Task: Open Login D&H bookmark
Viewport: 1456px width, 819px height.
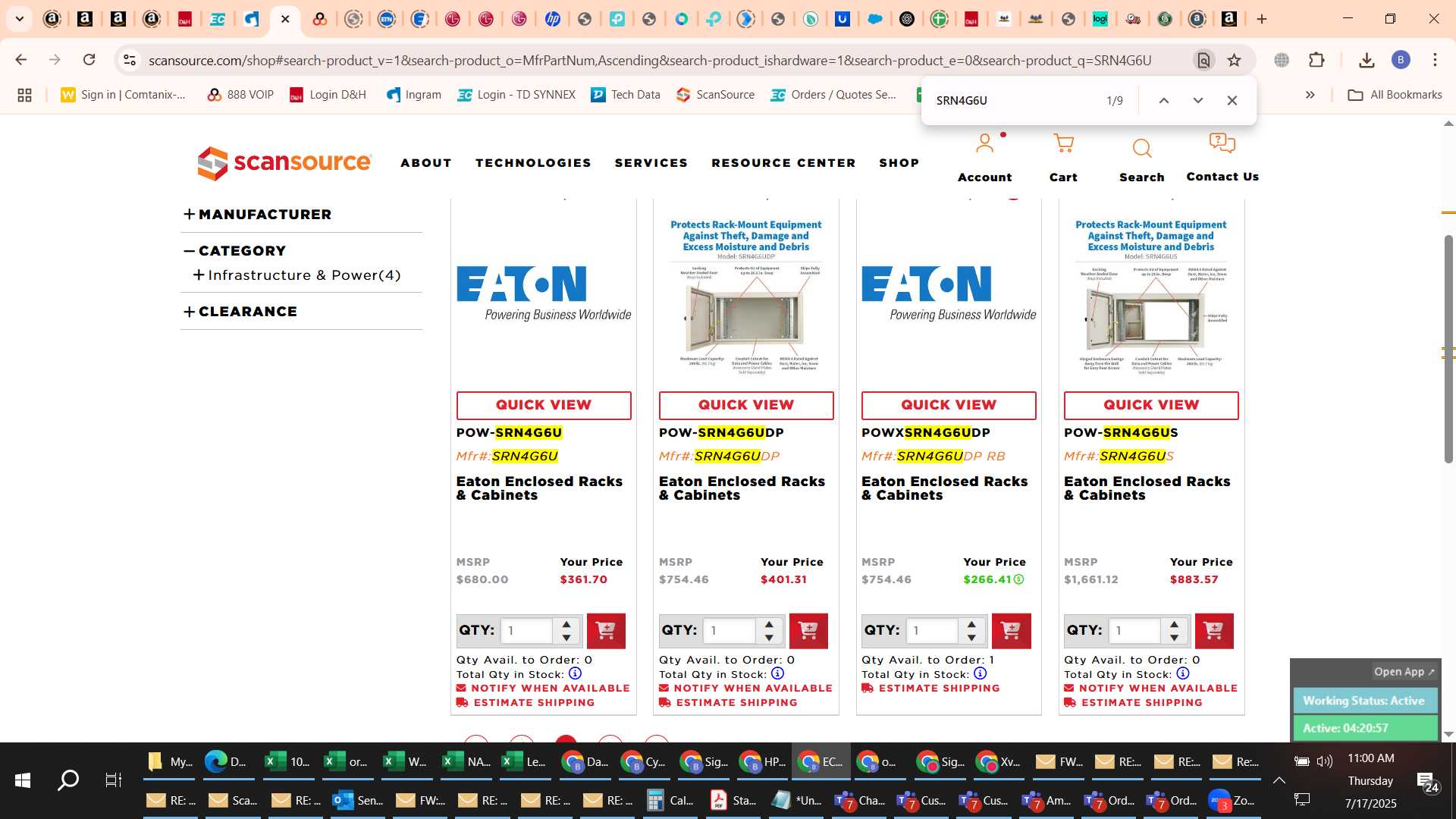Action: click(x=328, y=95)
